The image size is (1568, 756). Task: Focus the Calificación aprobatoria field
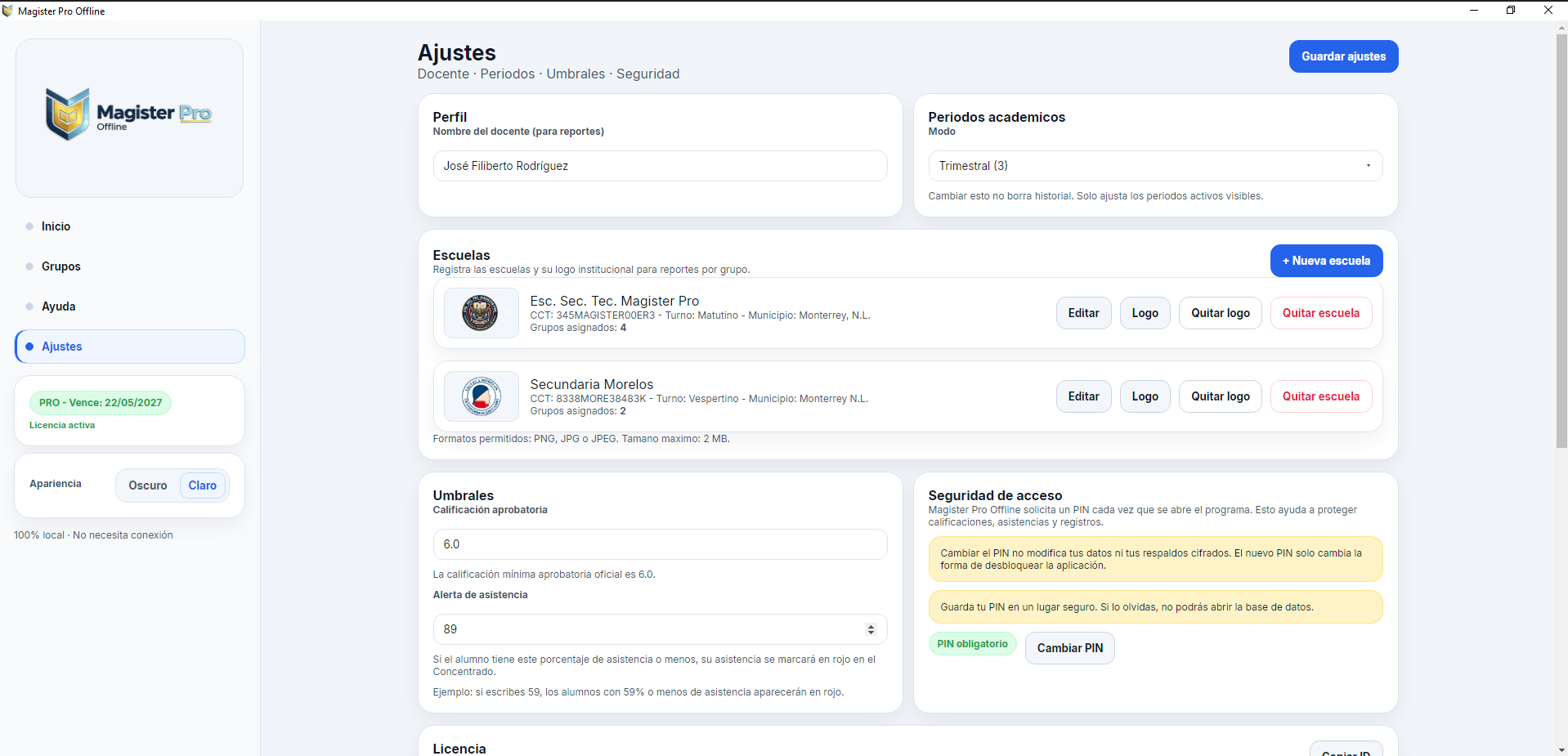(x=660, y=544)
